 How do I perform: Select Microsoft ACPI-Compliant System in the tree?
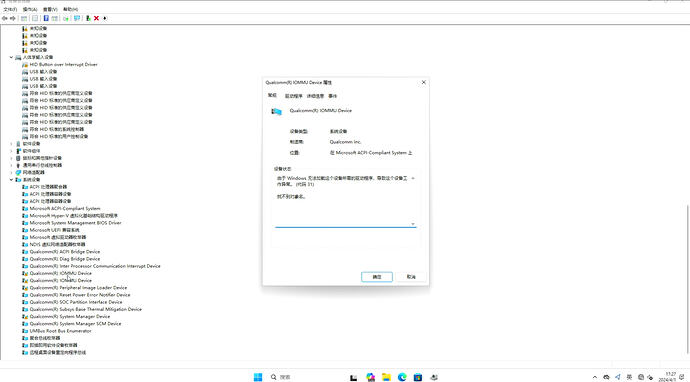65,209
